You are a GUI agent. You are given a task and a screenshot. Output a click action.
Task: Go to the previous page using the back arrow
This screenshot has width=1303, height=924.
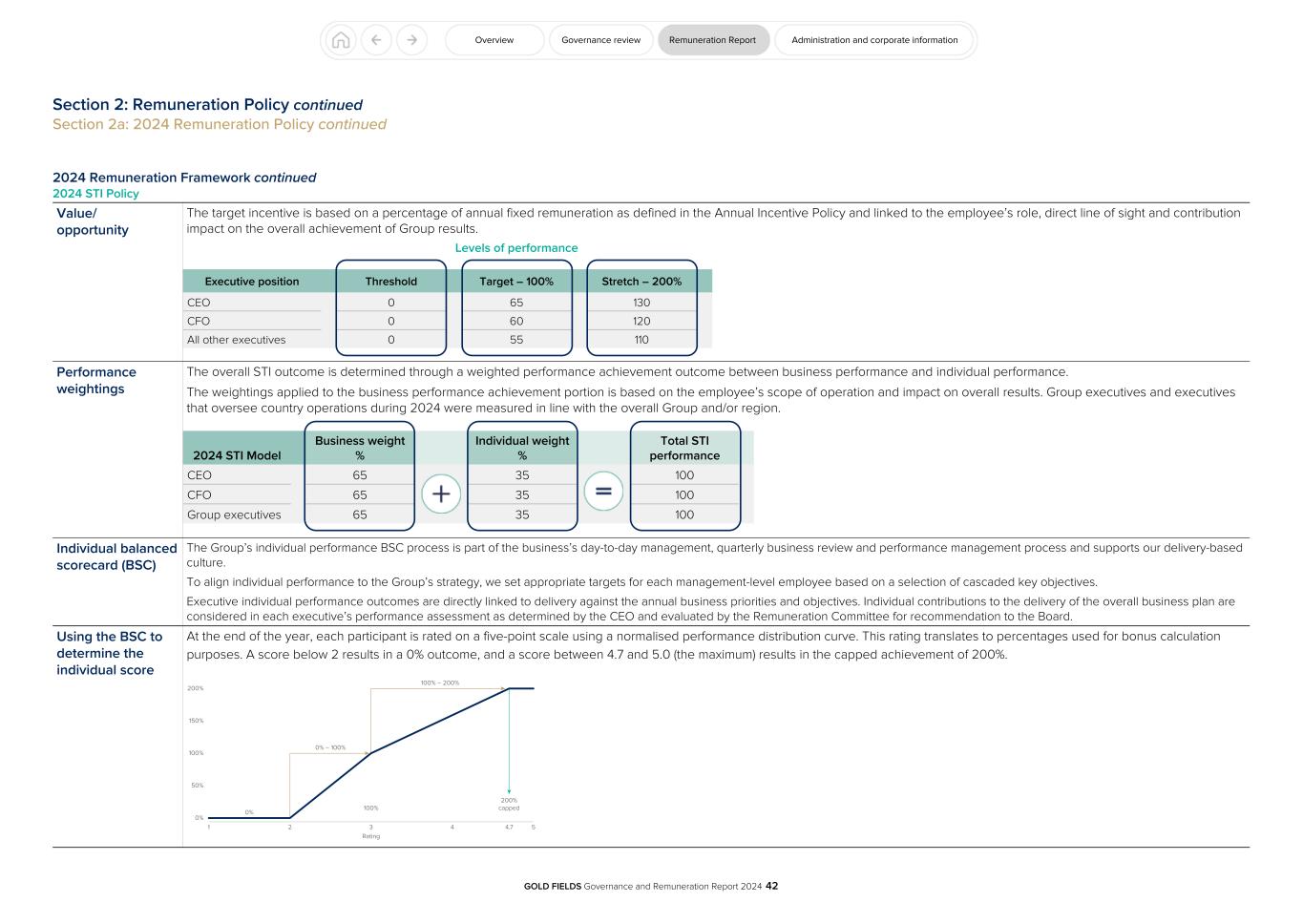pyautogui.click(x=376, y=40)
